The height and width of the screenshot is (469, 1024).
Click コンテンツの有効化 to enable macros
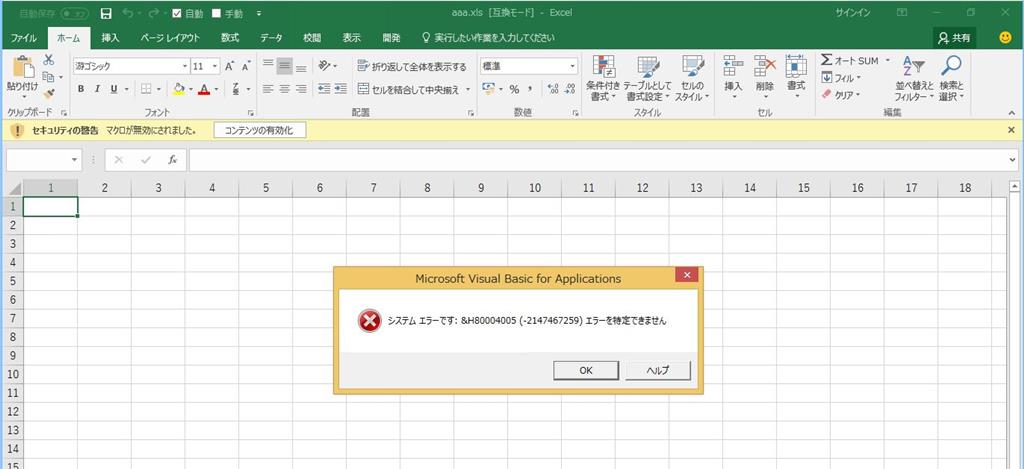[260, 131]
